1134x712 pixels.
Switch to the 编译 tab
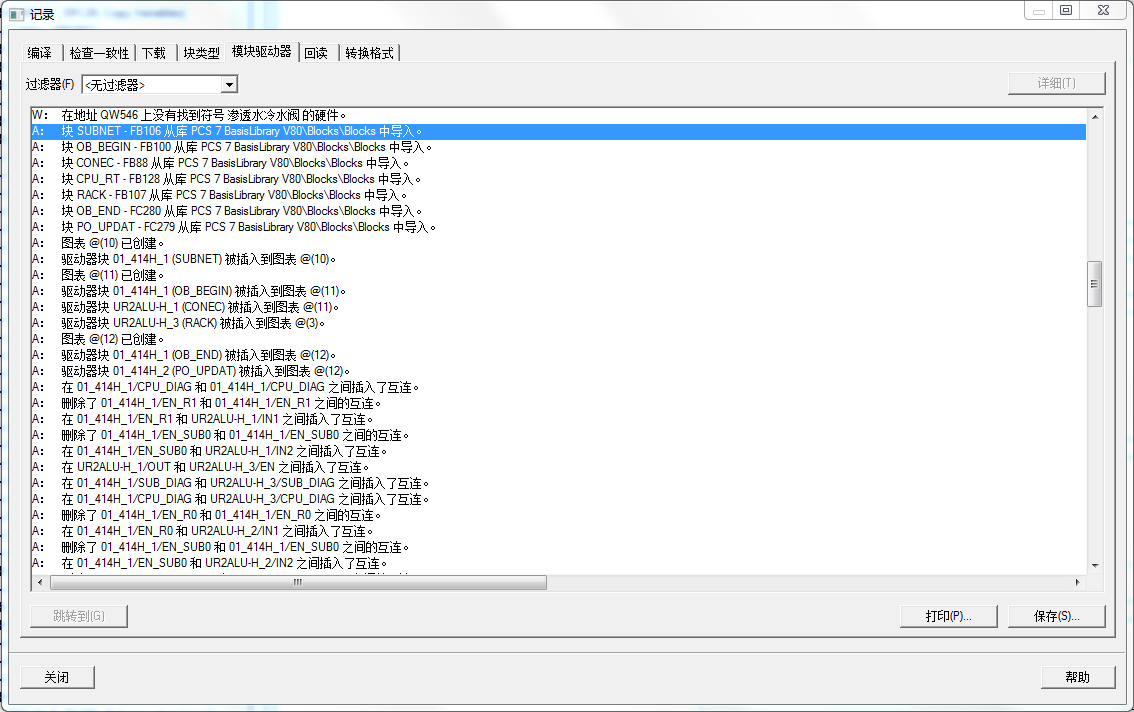pos(40,52)
